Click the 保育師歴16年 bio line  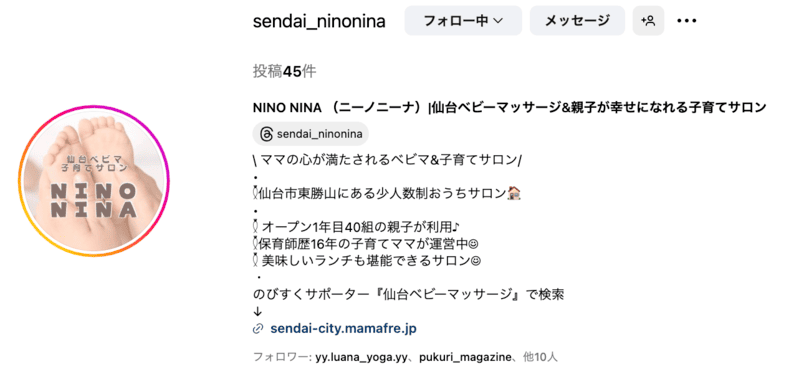coord(366,244)
